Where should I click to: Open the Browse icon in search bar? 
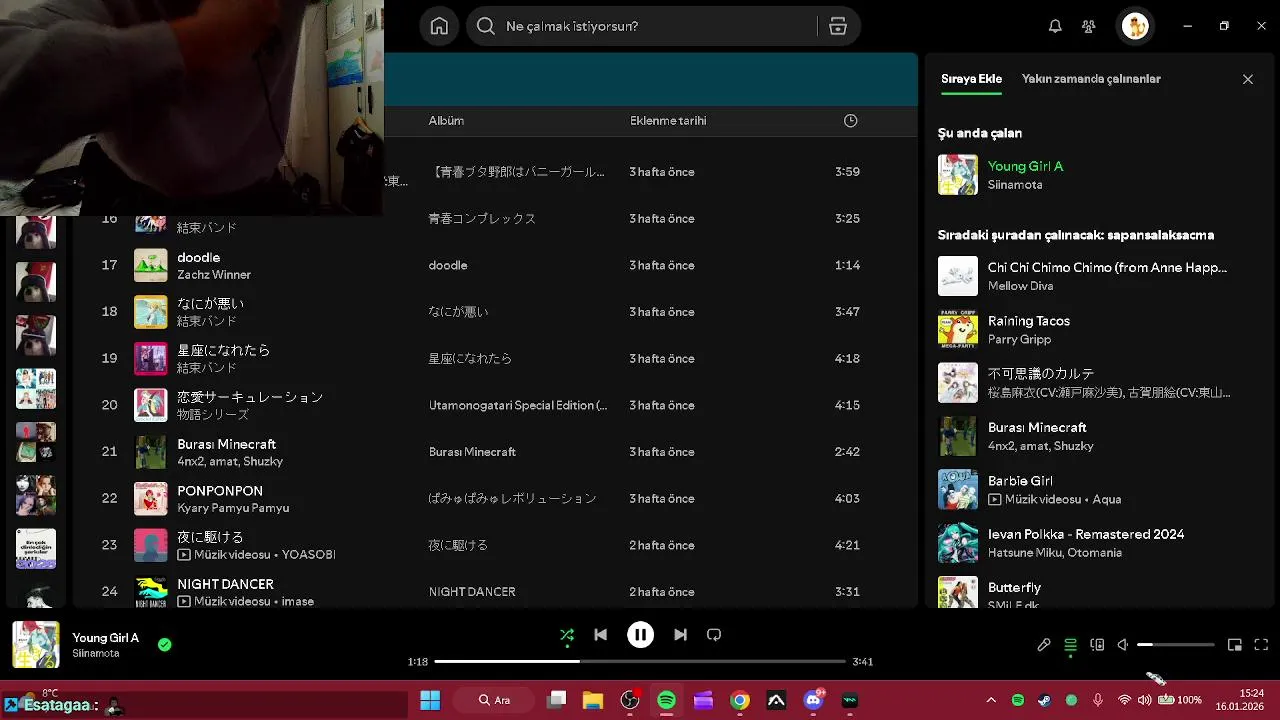(838, 26)
